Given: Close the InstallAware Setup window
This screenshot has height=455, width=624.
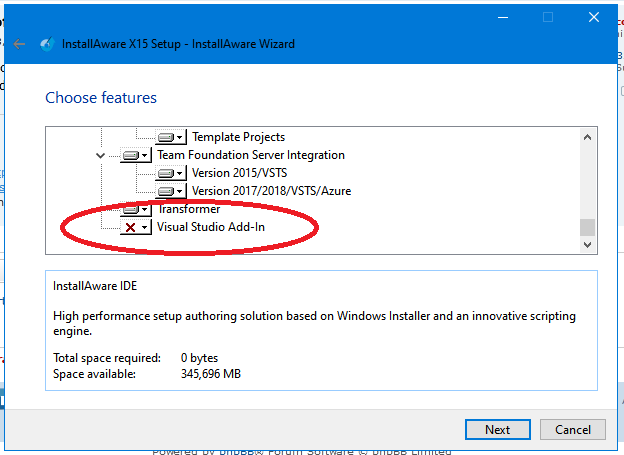Looking at the screenshot, I should pyautogui.click(x=594, y=18).
